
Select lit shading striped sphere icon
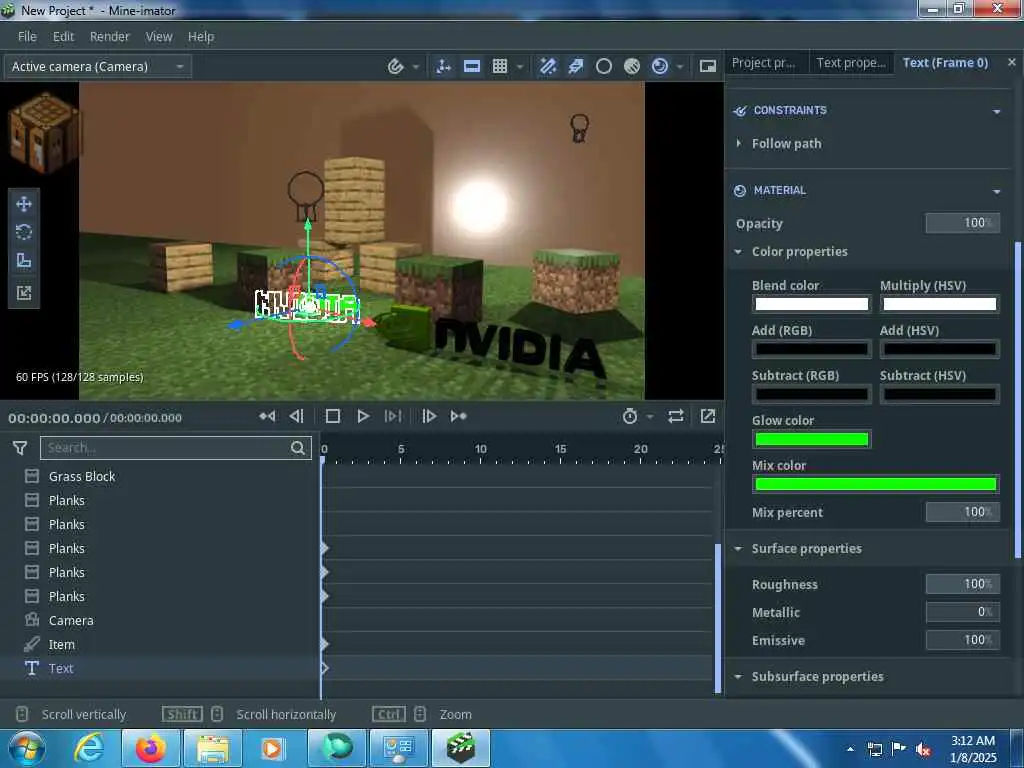tap(632, 66)
